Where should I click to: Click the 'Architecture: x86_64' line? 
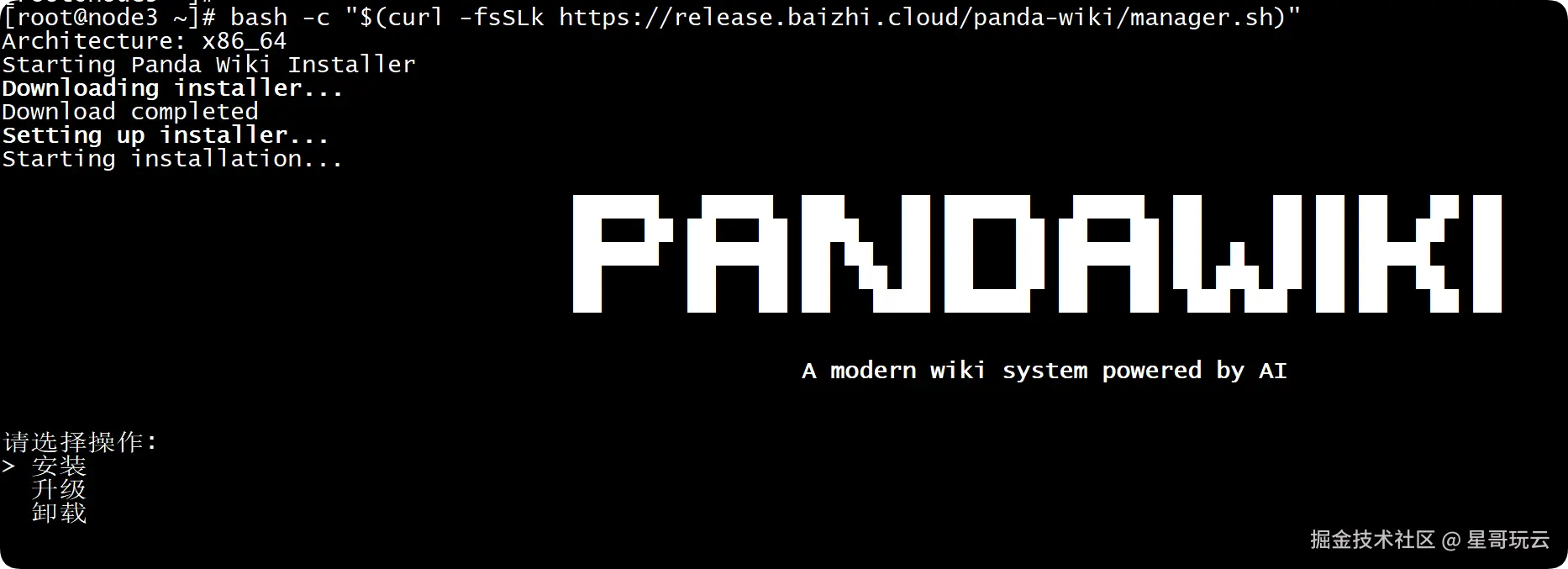point(145,41)
